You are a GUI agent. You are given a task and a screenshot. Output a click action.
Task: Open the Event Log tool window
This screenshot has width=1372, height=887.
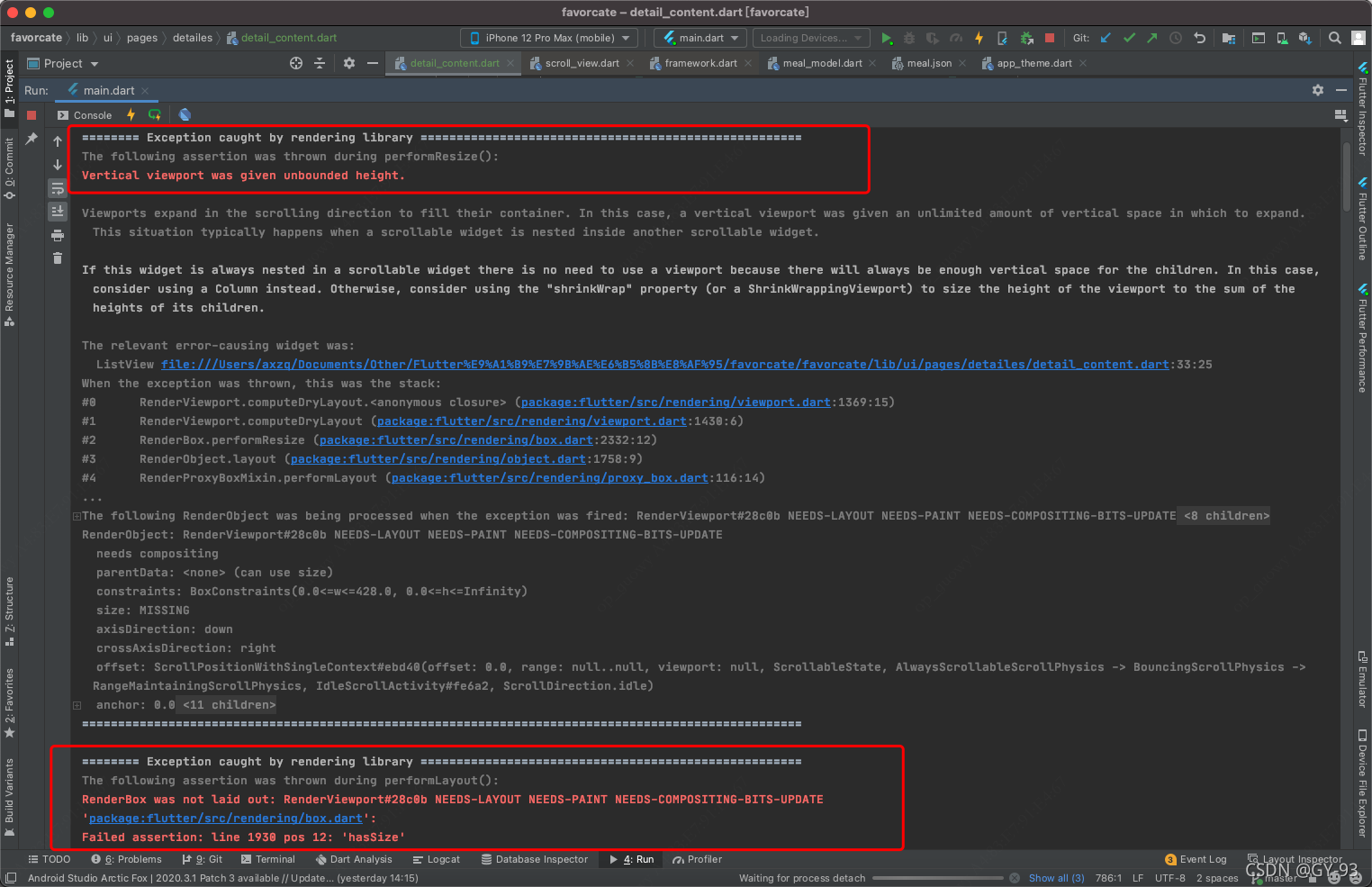(1196, 859)
